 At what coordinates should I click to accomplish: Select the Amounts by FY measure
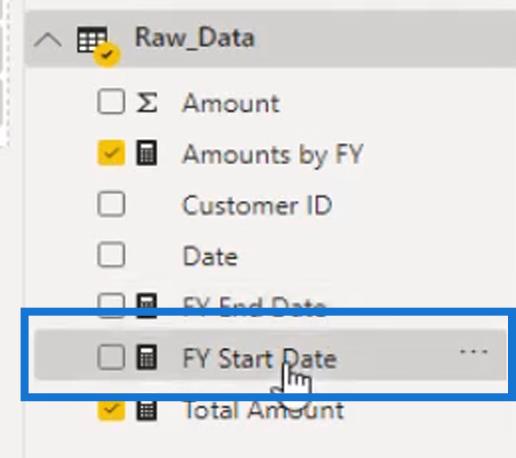(273, 154)
